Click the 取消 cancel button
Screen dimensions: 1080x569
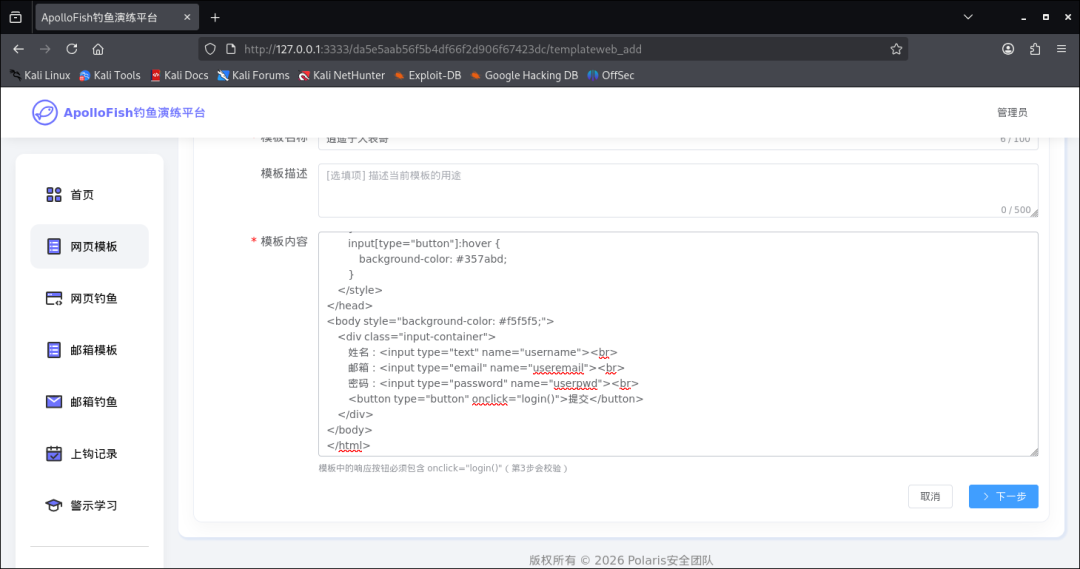coord(930,496)
